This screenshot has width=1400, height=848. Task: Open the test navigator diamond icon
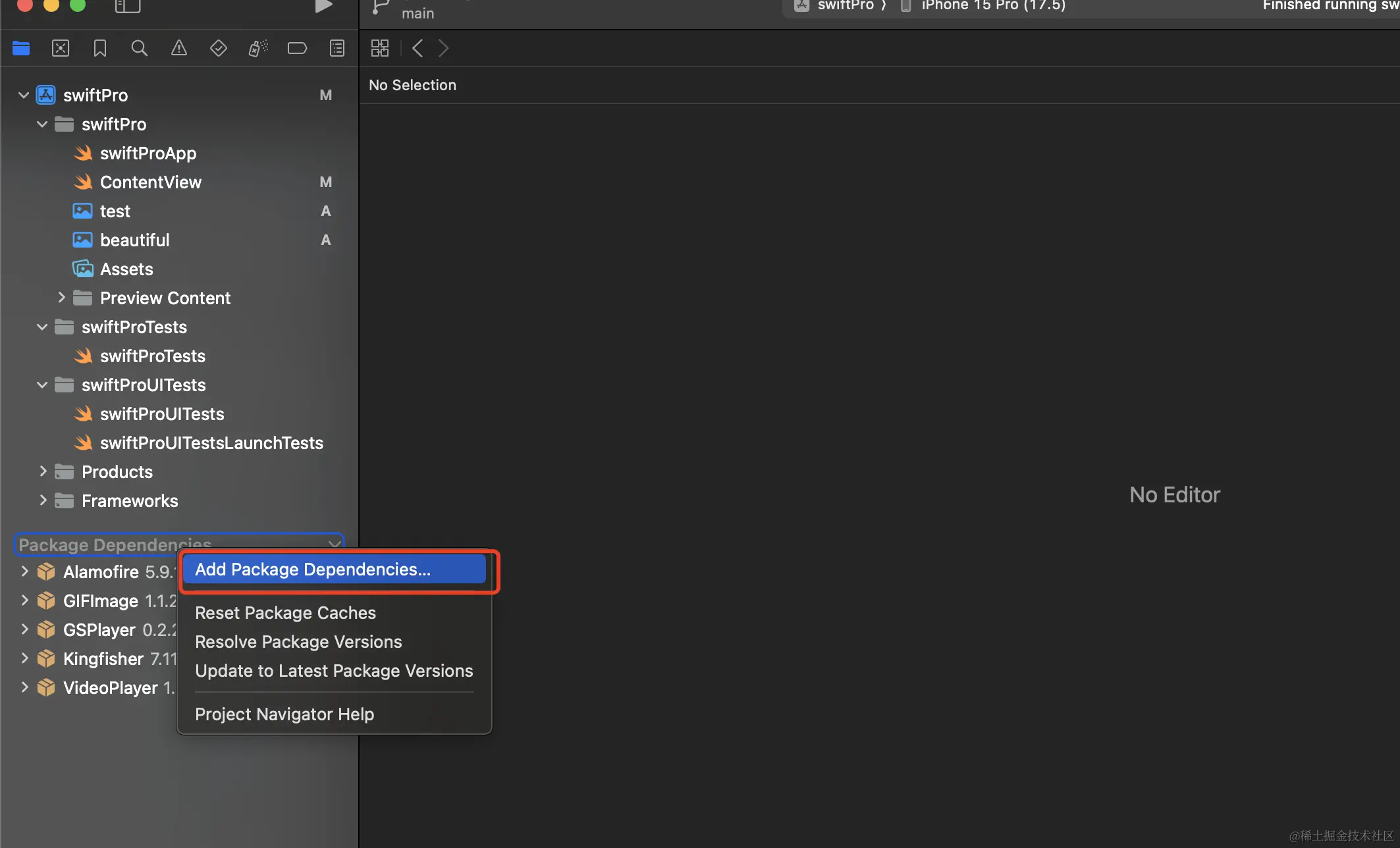click(x=218, y=48)
